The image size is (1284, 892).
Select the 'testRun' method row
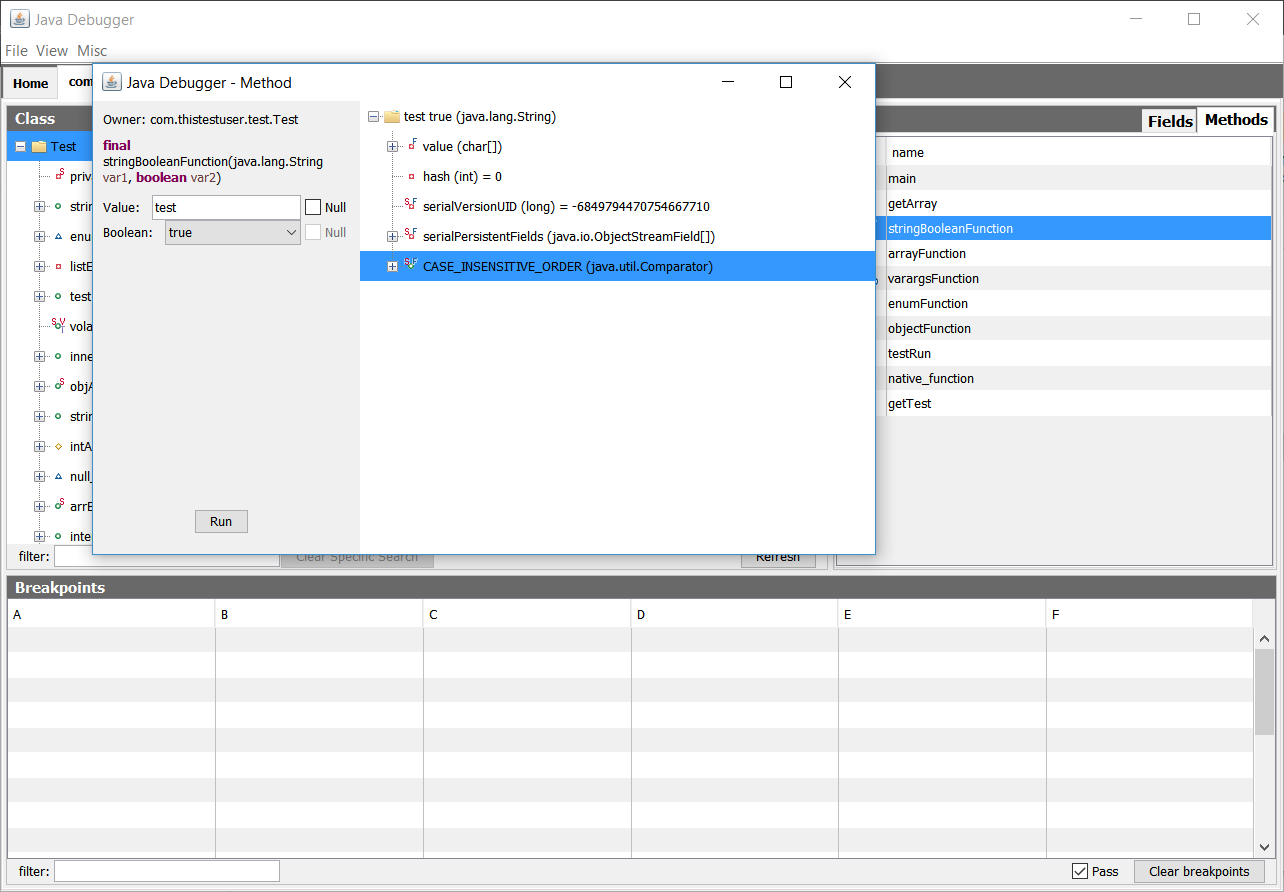click(1078, 353)
